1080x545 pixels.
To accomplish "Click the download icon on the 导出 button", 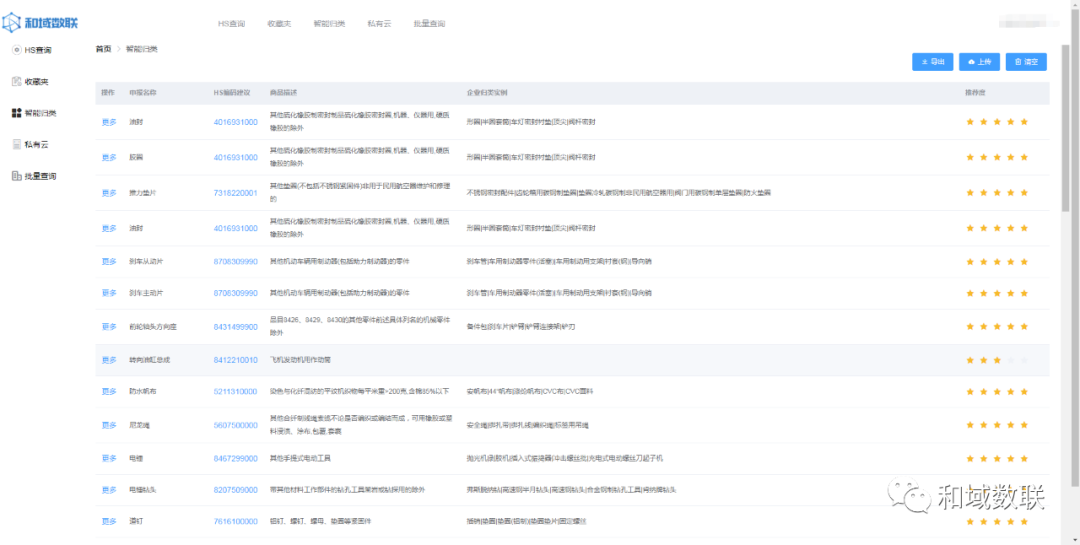I will tap(924, 62).
